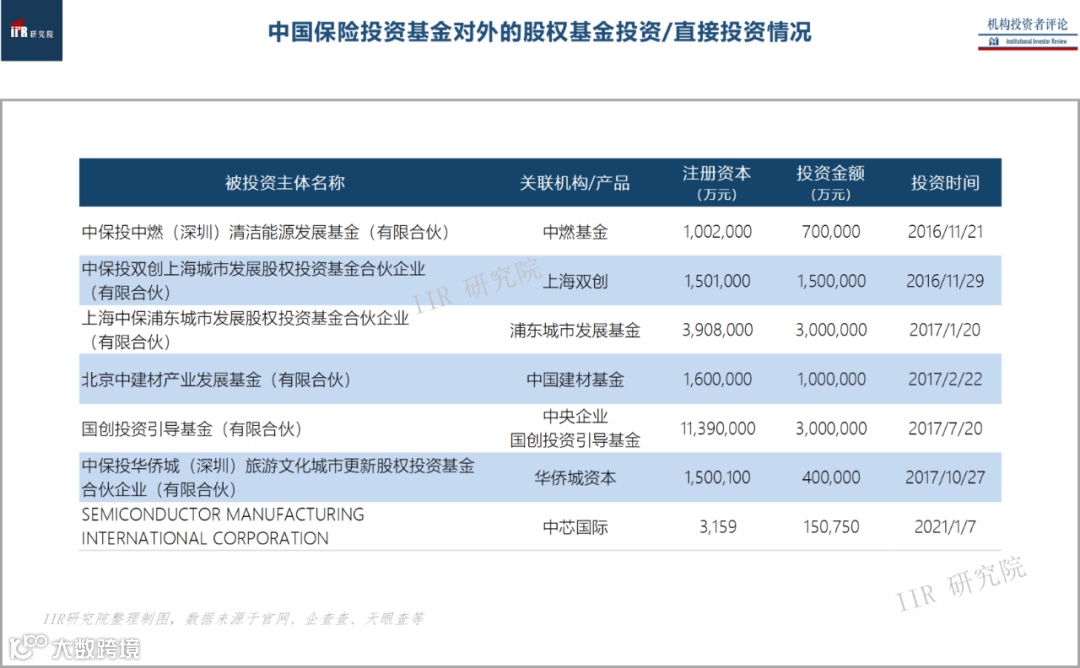Select the 1,500,000 investment amount
The width and height of the screenshot is (1080, 668).
pyautogui.click(x=831, y=281)
